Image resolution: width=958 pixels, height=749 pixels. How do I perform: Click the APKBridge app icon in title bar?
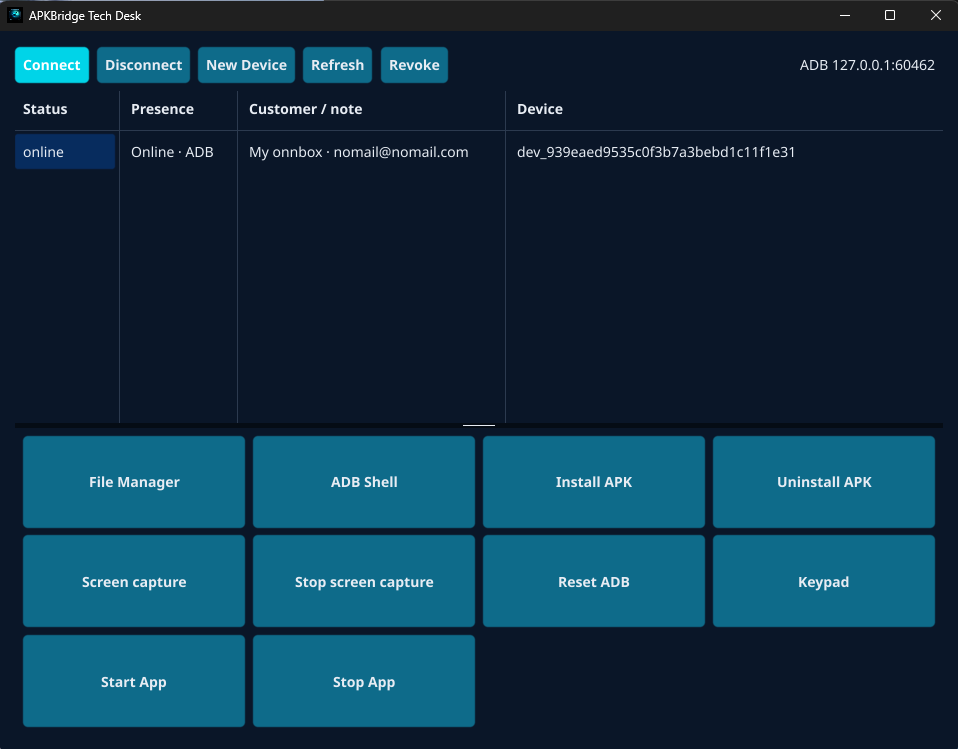pyautogui.click(x=15, y=15)
